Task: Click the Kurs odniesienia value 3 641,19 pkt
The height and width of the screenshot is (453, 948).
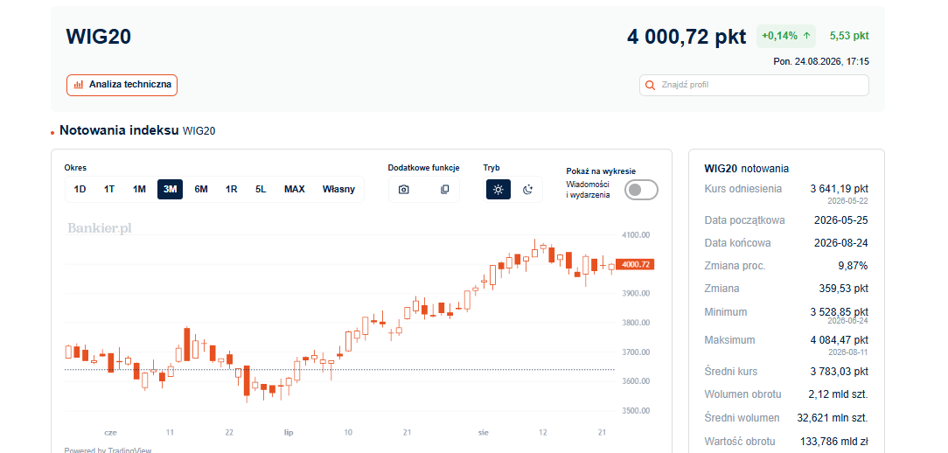Action: coord(839,189)
